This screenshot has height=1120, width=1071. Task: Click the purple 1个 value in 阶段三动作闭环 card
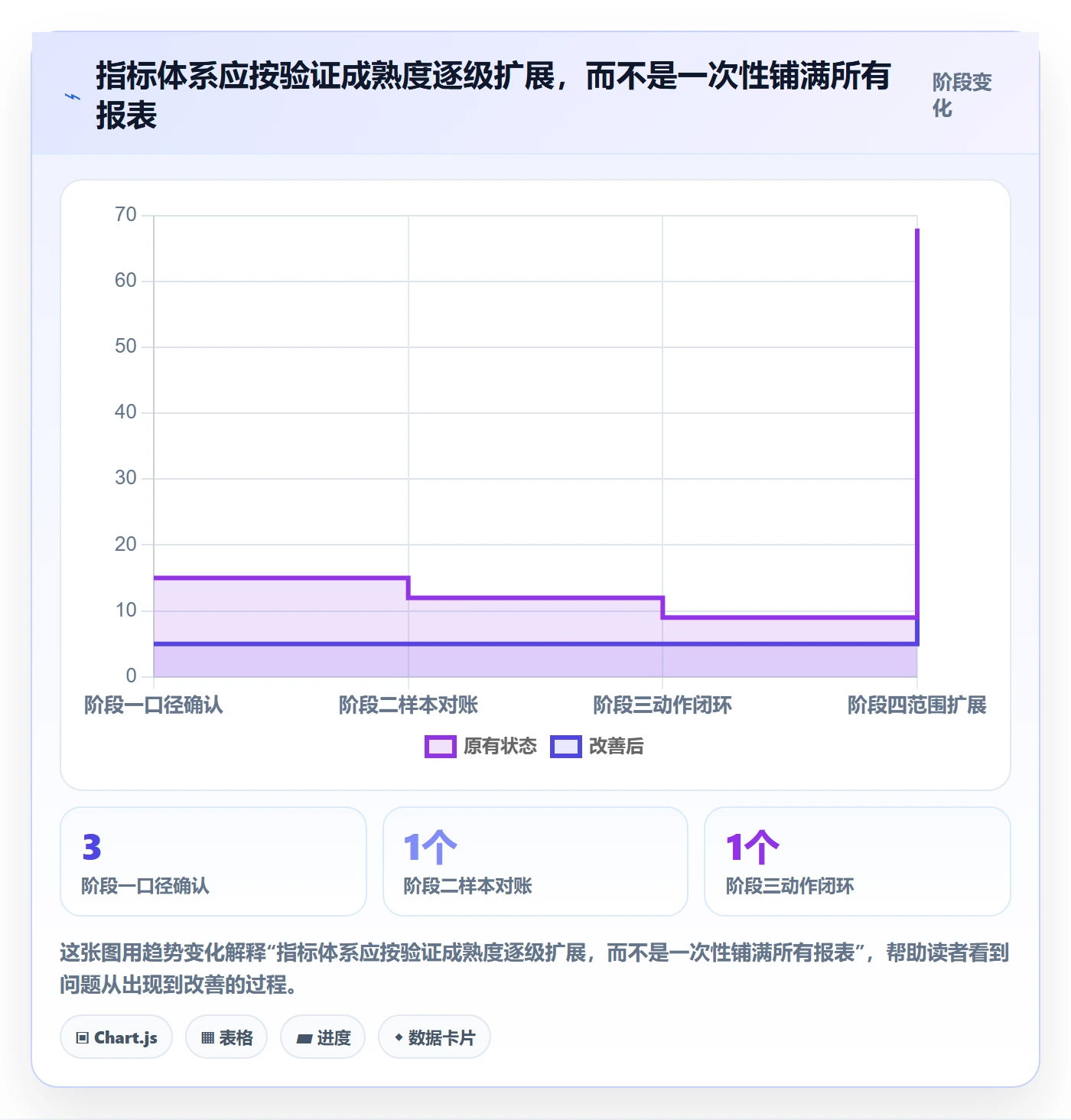click(x=752, y=847)
